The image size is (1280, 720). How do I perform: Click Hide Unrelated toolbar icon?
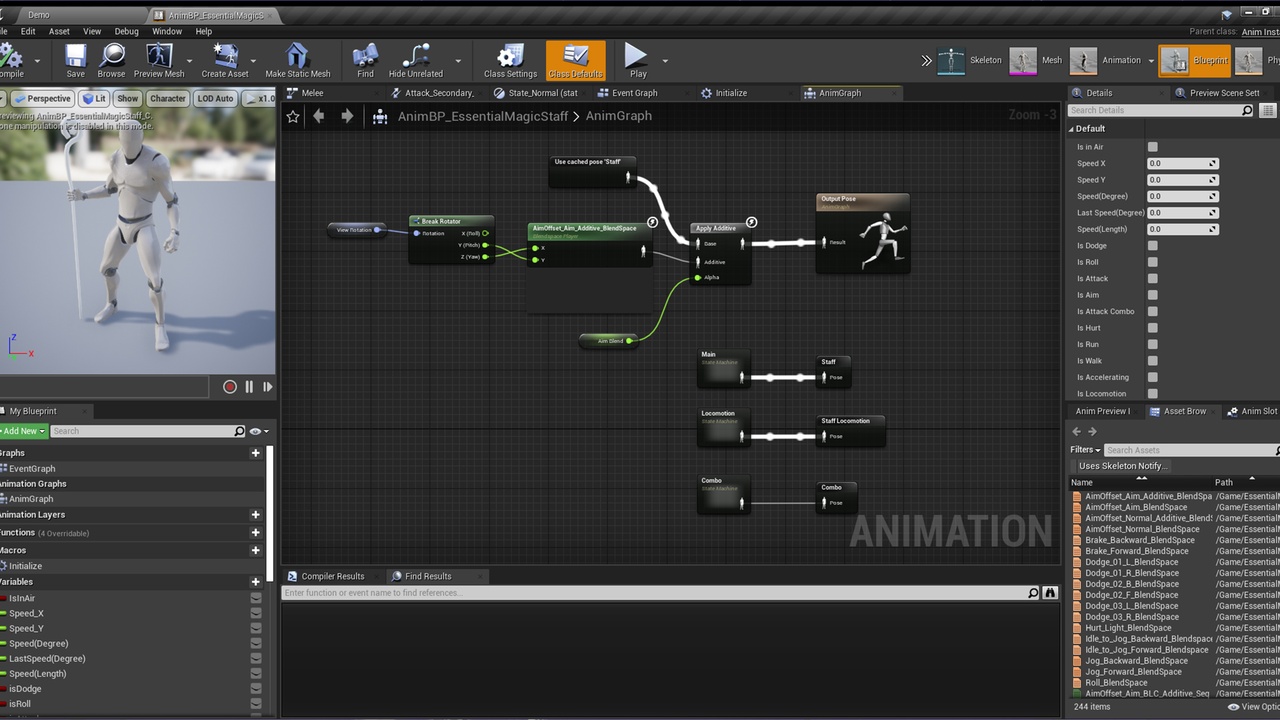click(x=415, y=60)
